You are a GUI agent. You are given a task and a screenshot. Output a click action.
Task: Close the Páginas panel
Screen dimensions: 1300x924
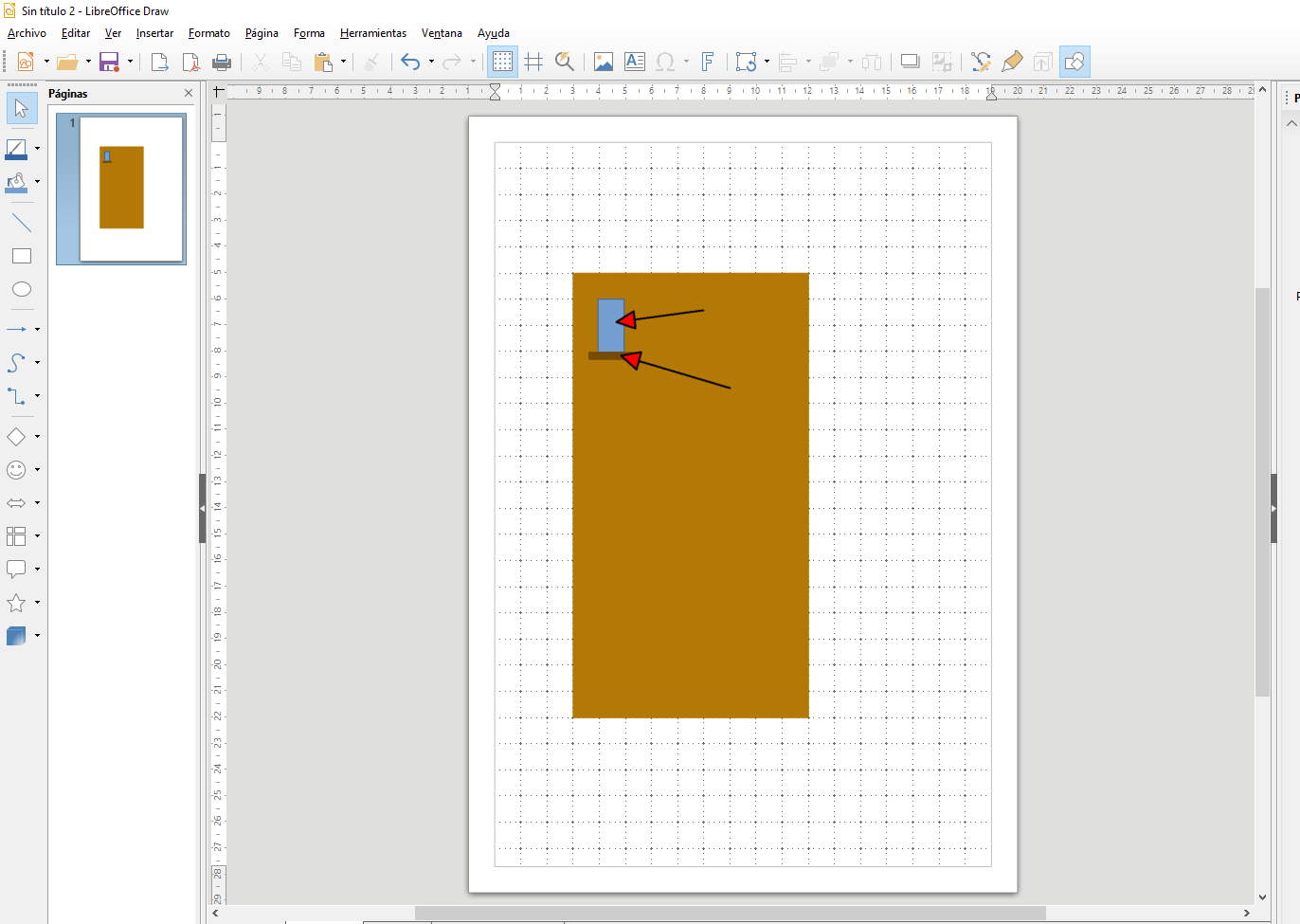pos(189,93)
